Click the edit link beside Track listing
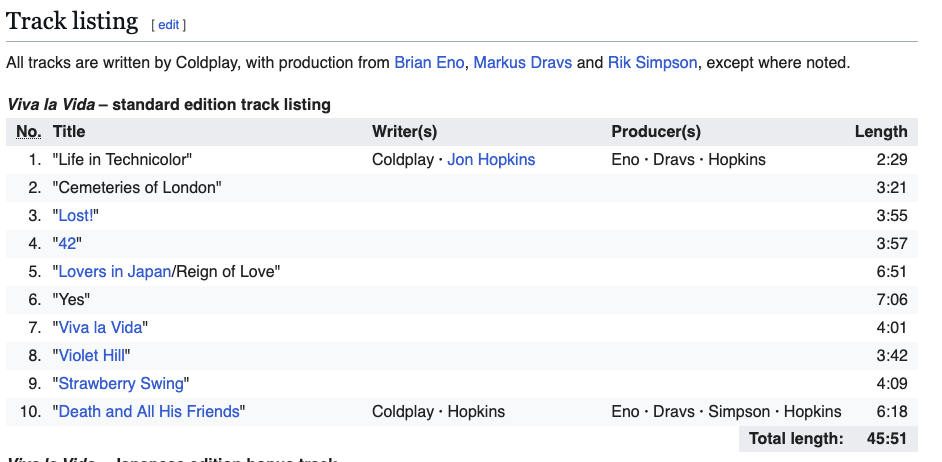 tap(168, 25)
